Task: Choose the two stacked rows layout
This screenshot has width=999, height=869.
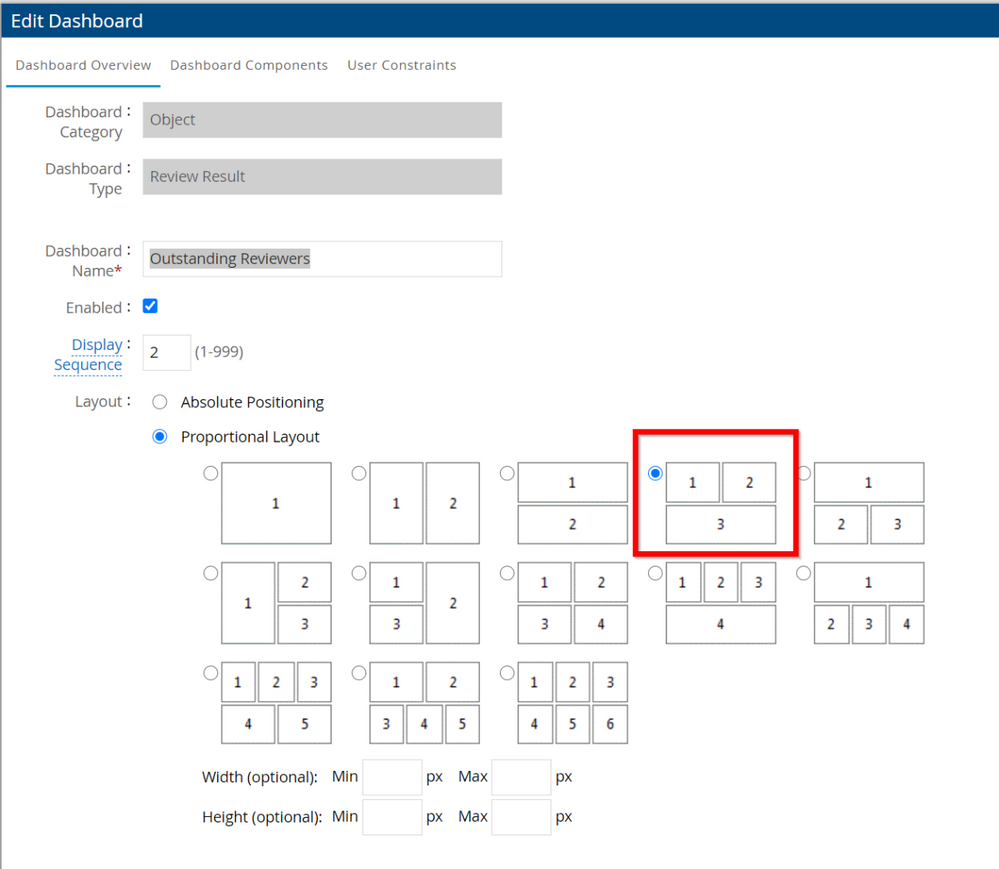Action: tap(507, 474)
